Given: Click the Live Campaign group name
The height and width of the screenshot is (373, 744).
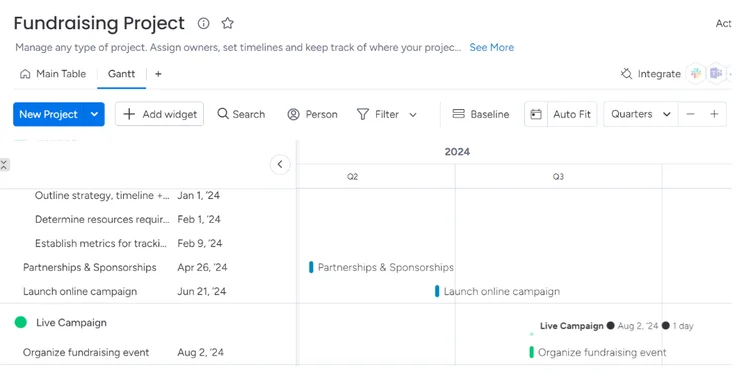Looking at the screenshot, I should [x=71, y=323].
